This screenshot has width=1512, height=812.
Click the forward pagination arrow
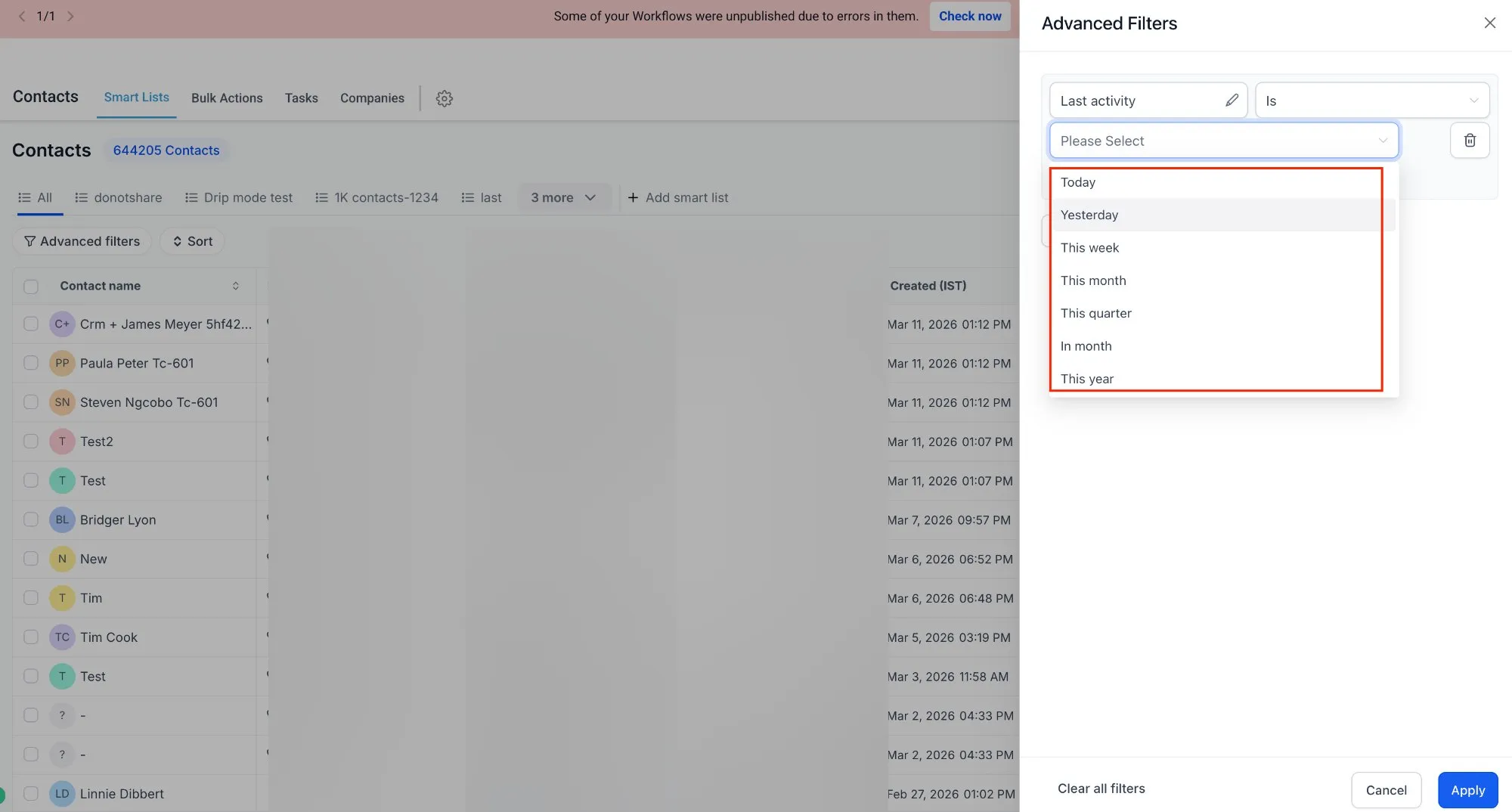coord(71,15)
